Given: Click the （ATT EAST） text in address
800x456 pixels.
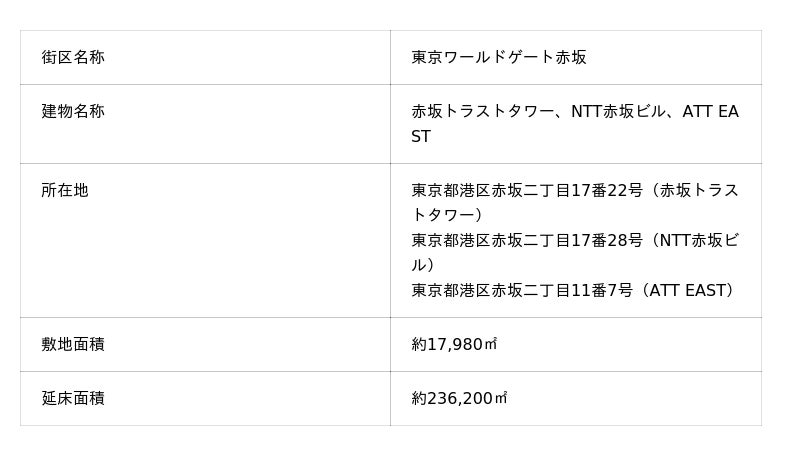Looking at the screenshot, I should point(690,291).
